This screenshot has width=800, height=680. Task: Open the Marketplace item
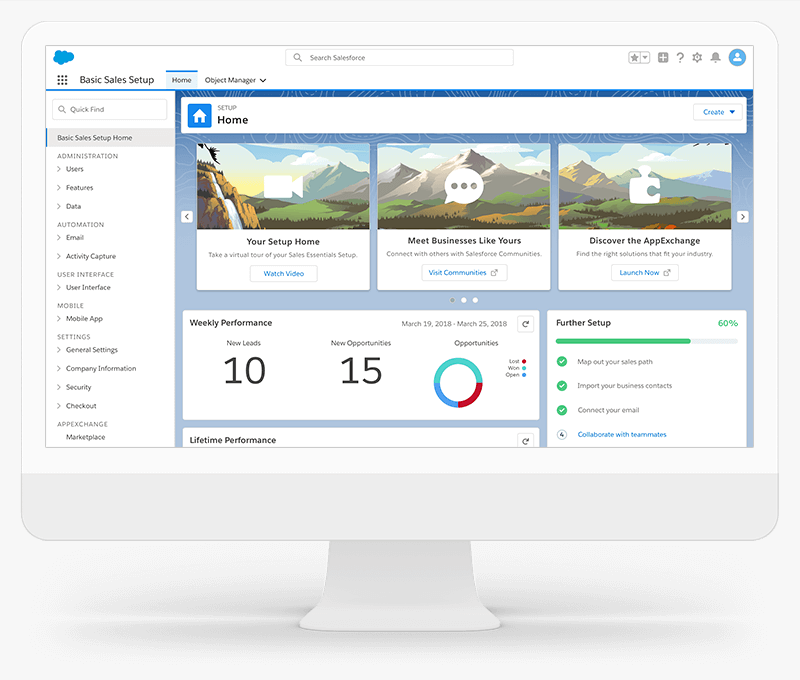point(85,437)
